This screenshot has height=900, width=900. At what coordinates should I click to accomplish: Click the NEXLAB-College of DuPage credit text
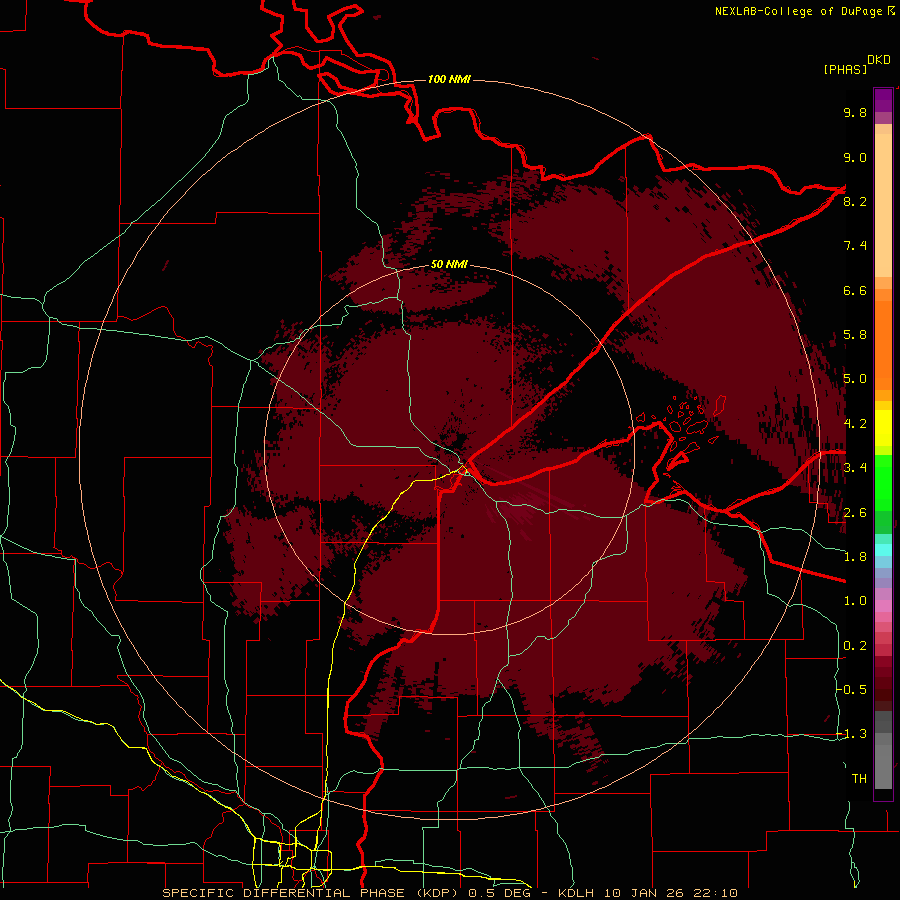click(798, 11)
